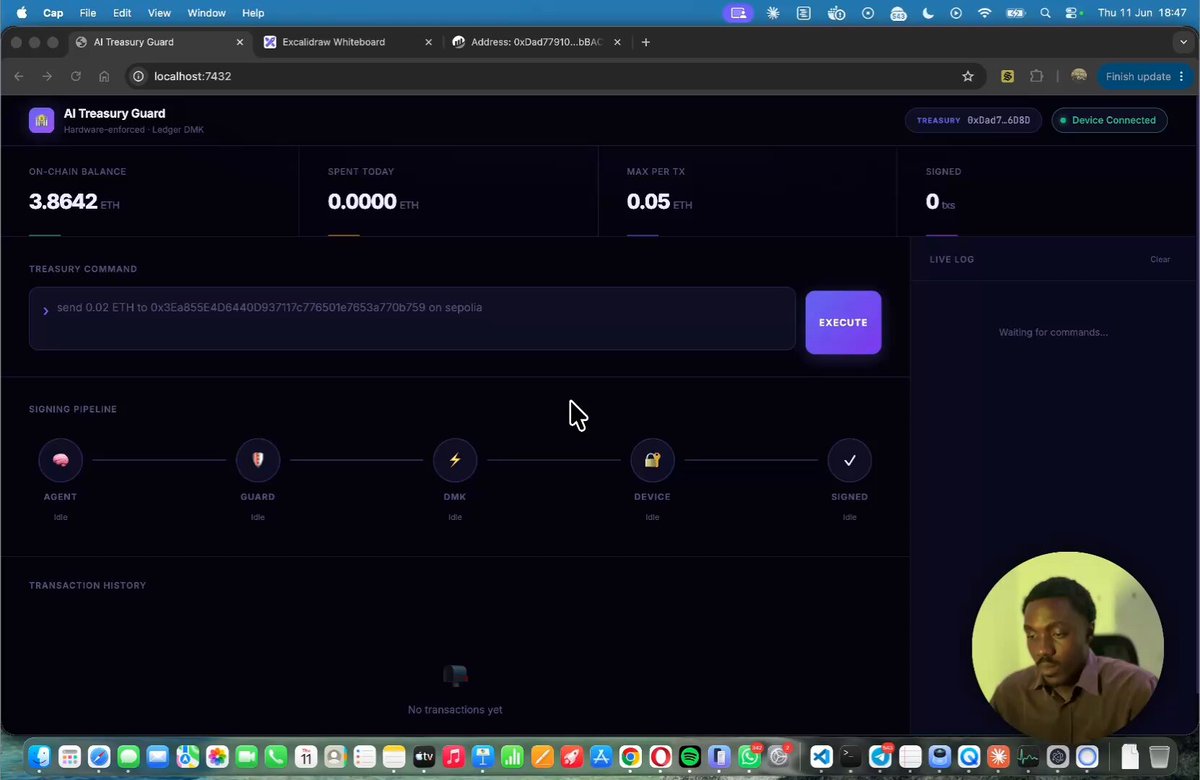
Task: Open Telegram from the dock
Action: 881,757
